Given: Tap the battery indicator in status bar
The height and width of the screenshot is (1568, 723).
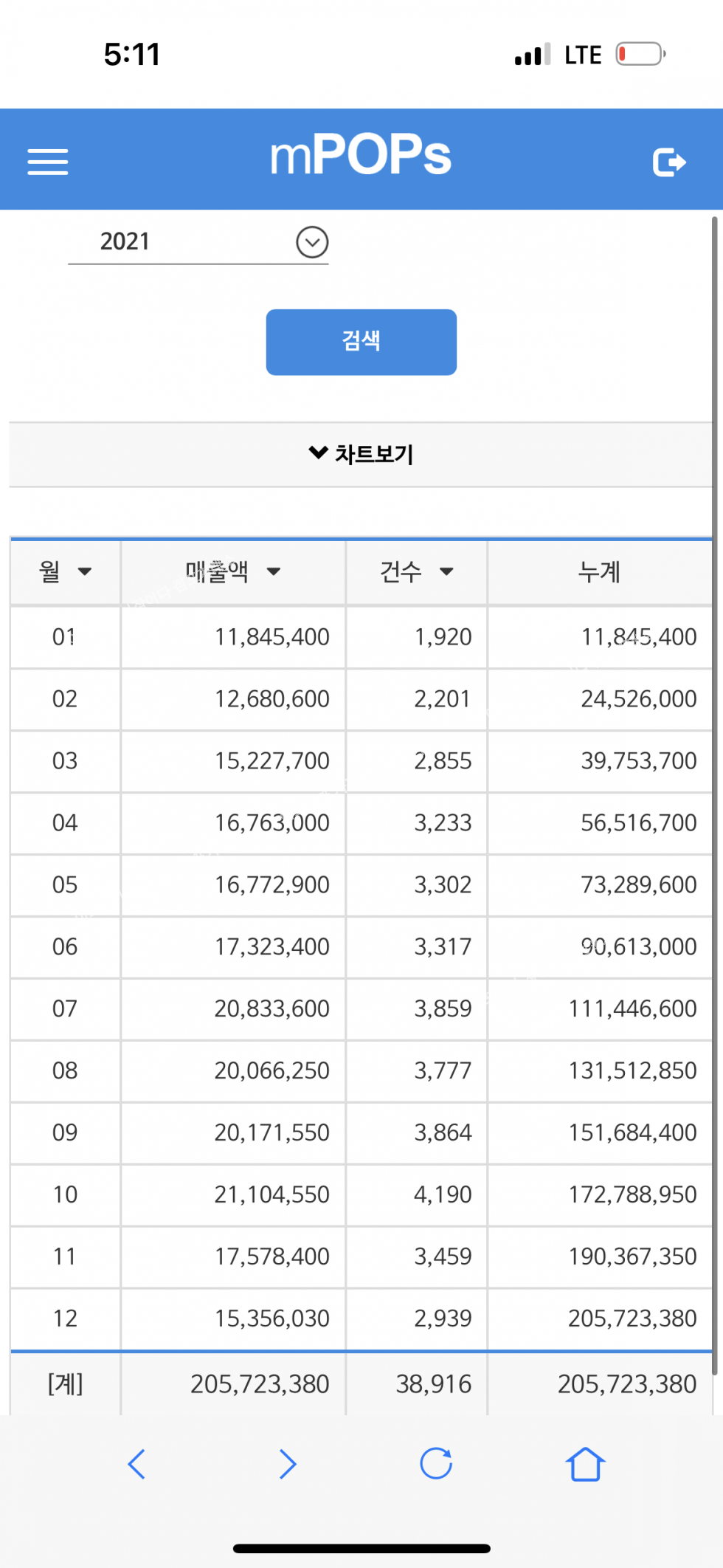Looking at the screenshot, I should click(x=640, y=55).
